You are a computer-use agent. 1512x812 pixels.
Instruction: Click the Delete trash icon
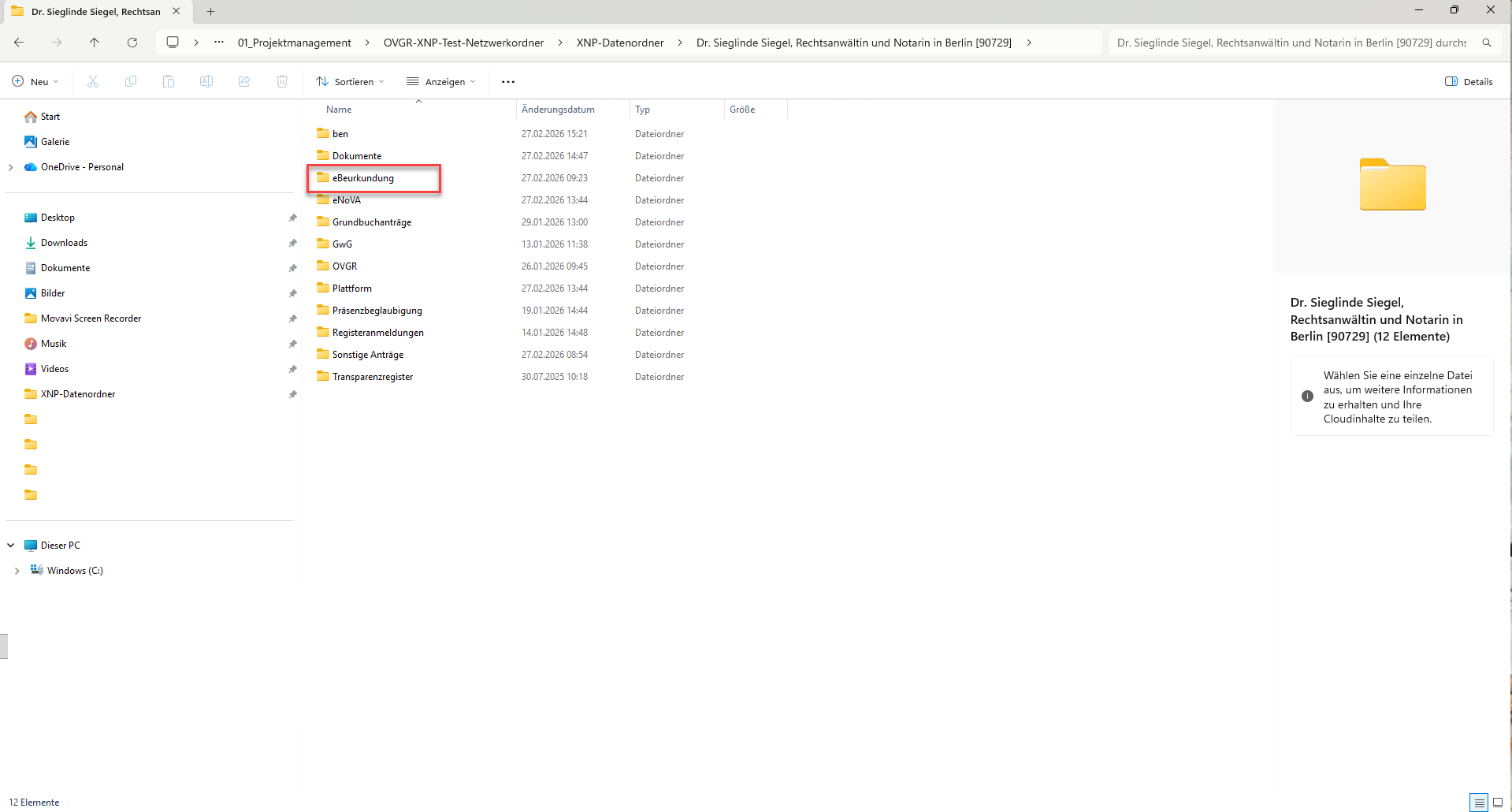282,82
